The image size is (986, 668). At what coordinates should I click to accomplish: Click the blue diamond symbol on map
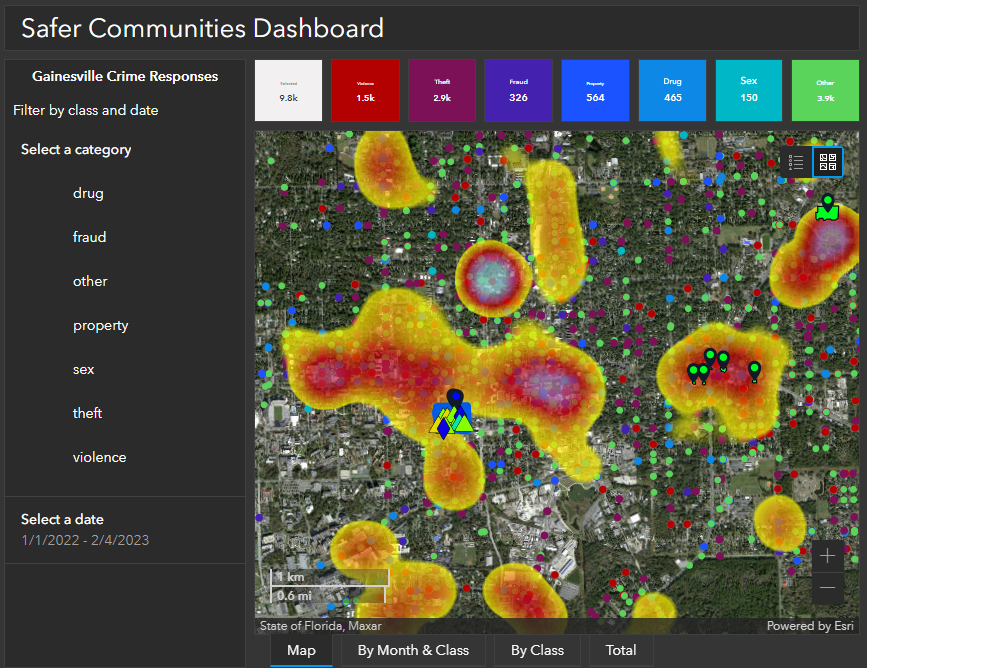(x=443, y=429)
